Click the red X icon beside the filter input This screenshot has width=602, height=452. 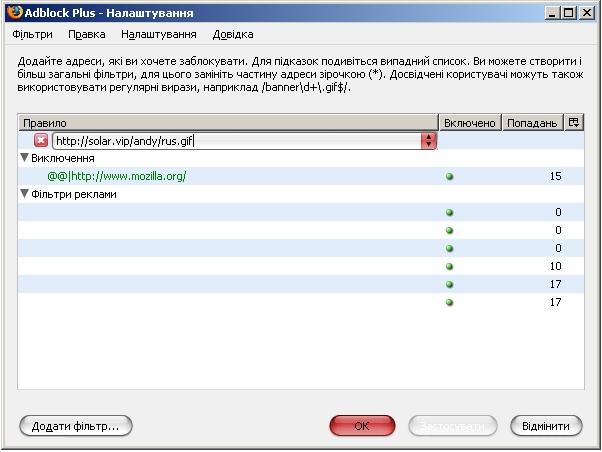(x=41, y=141)
